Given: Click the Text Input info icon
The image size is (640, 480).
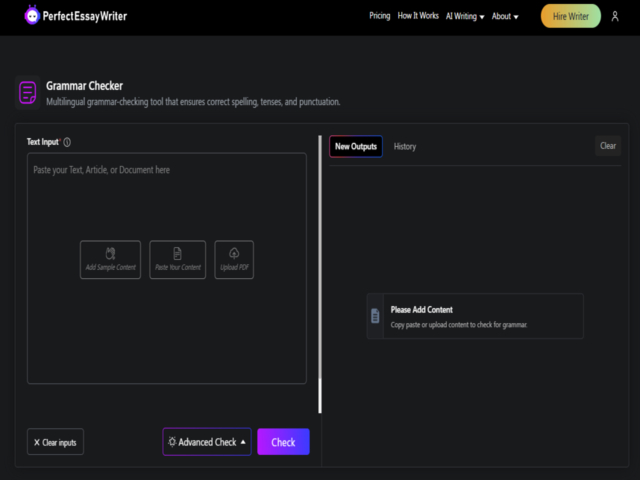Looking at the screenshot, I should 67,143.
